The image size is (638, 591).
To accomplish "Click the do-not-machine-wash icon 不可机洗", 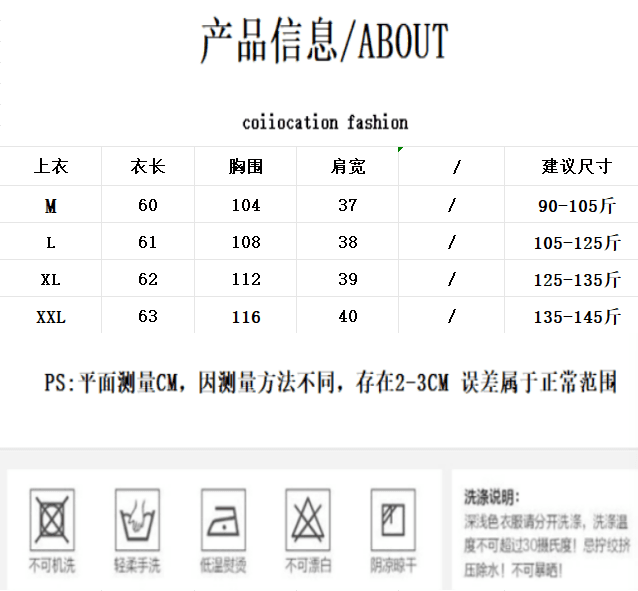I will [x=52, y=520].
